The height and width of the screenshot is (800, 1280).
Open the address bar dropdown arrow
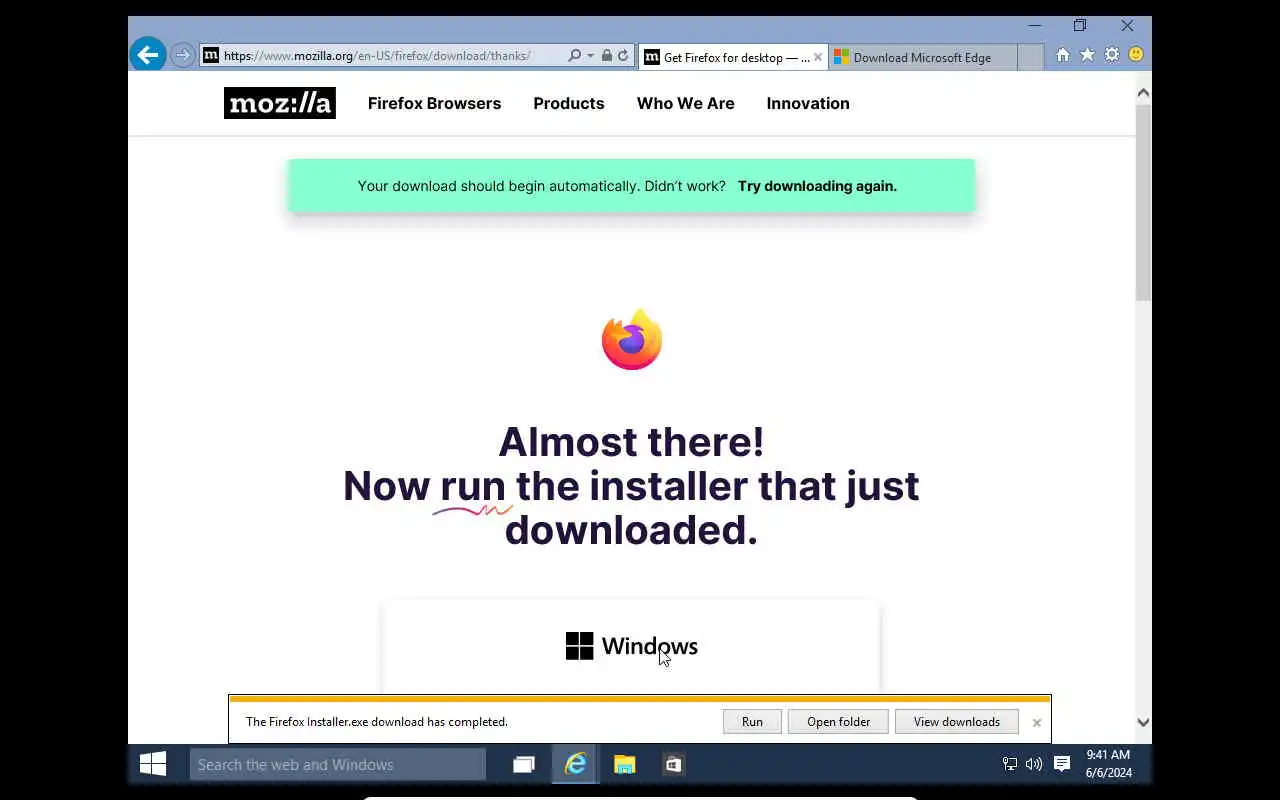[x=590, y=56]
